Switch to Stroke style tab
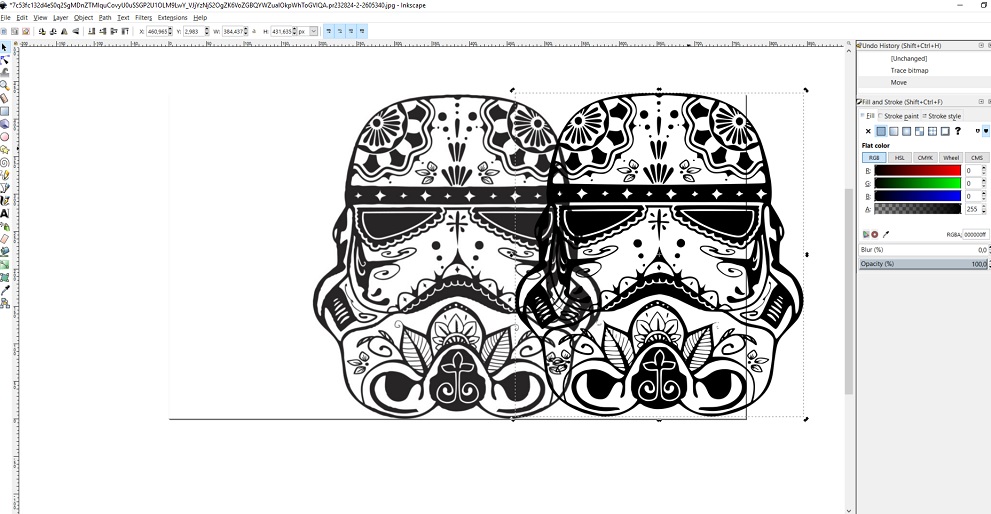 [942, 116]
